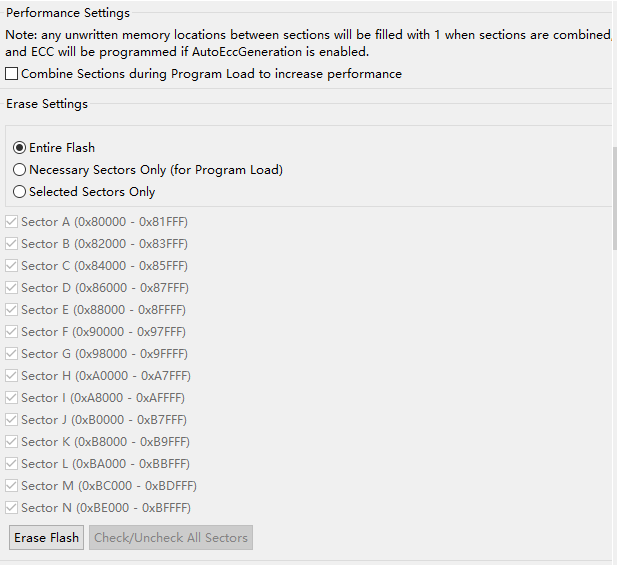Toggle Sector B (0x82000 - 0x83FFF) checkbox

[x=12, y=244]
